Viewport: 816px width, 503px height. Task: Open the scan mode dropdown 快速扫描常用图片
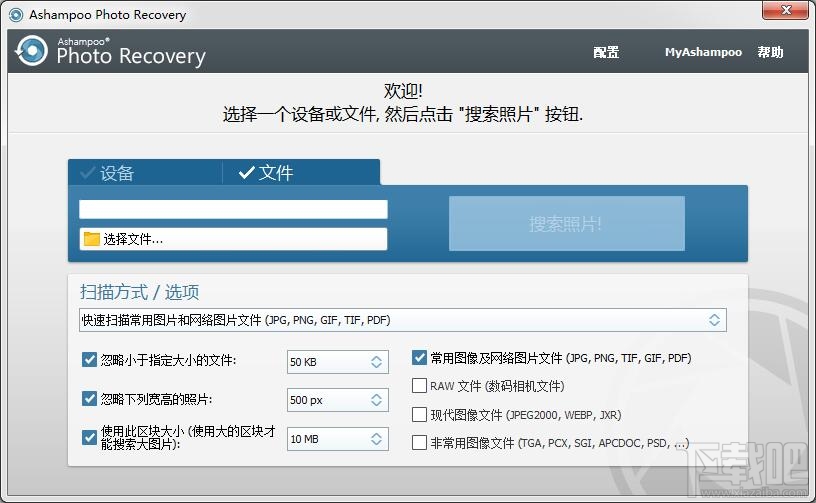click(403, 320)
